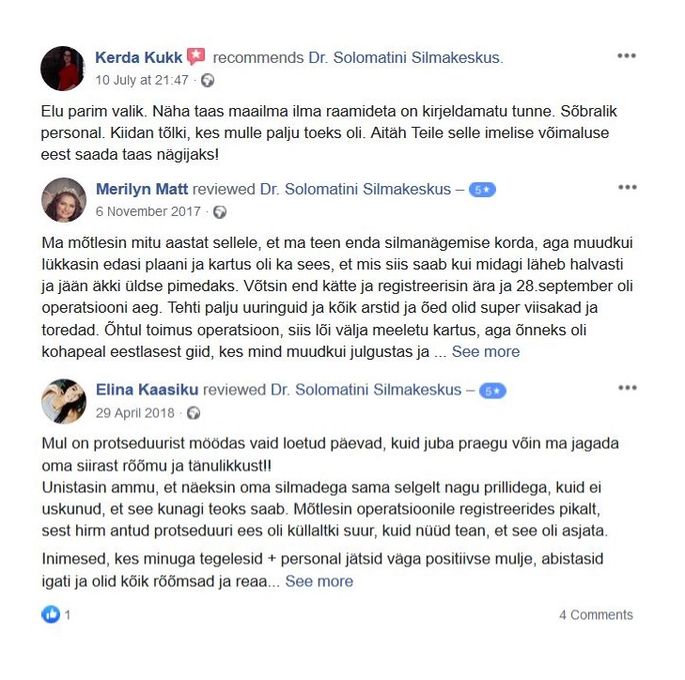Viewport: 685px width, 680px height.
Task: Open Dr. Solomatini Silmakeskus link in Kerda's post
Action: pyautogui.click(x=406, y=58)
